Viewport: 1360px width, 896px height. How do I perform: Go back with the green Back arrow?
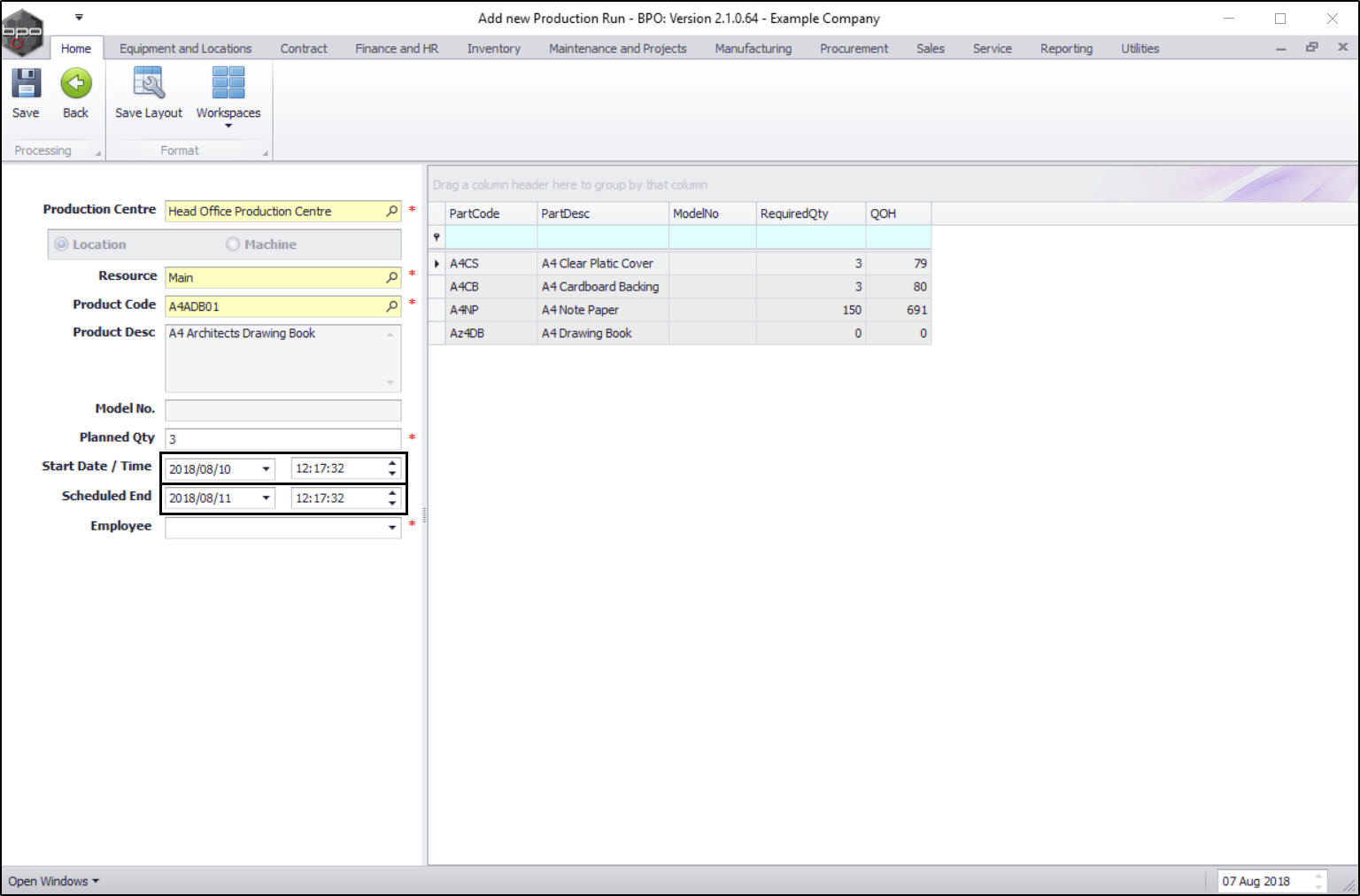coord(76,83)
